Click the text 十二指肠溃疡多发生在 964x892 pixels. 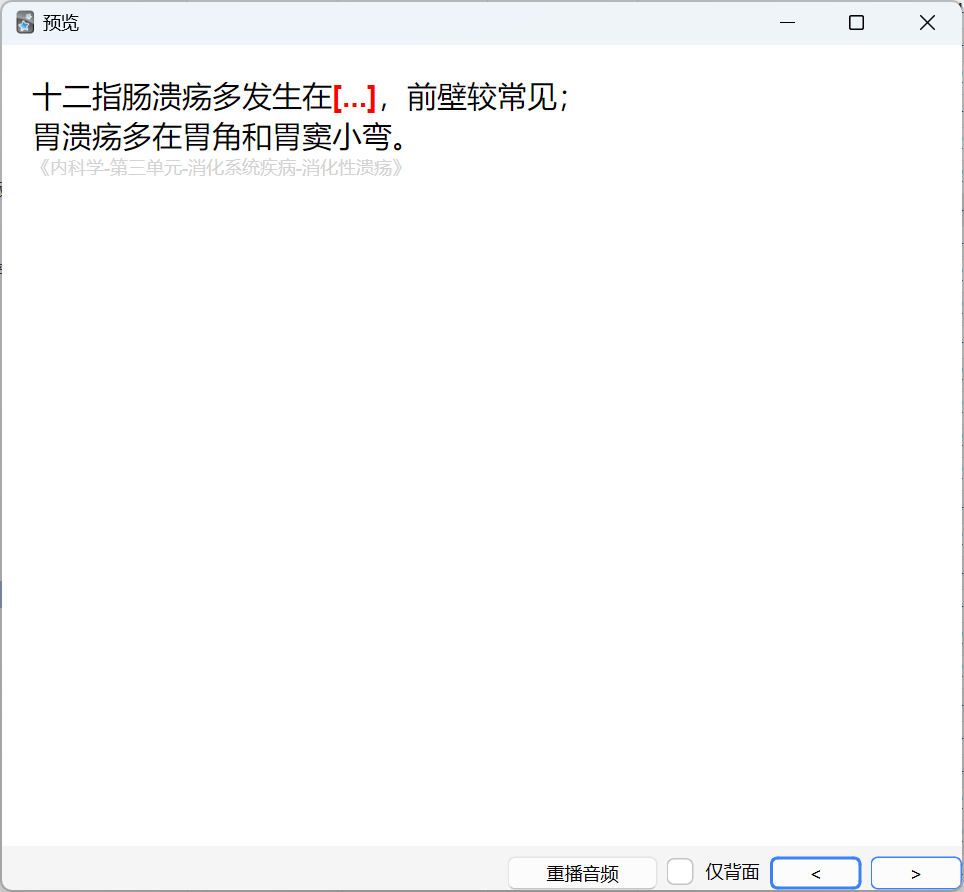pos(183,98)
